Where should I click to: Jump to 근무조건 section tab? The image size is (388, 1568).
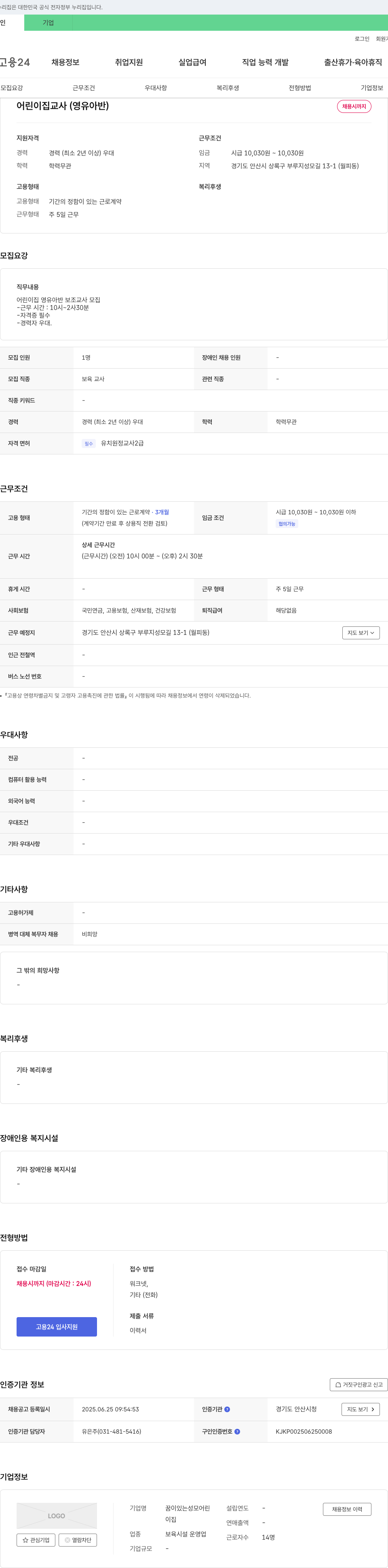[84, 88]
